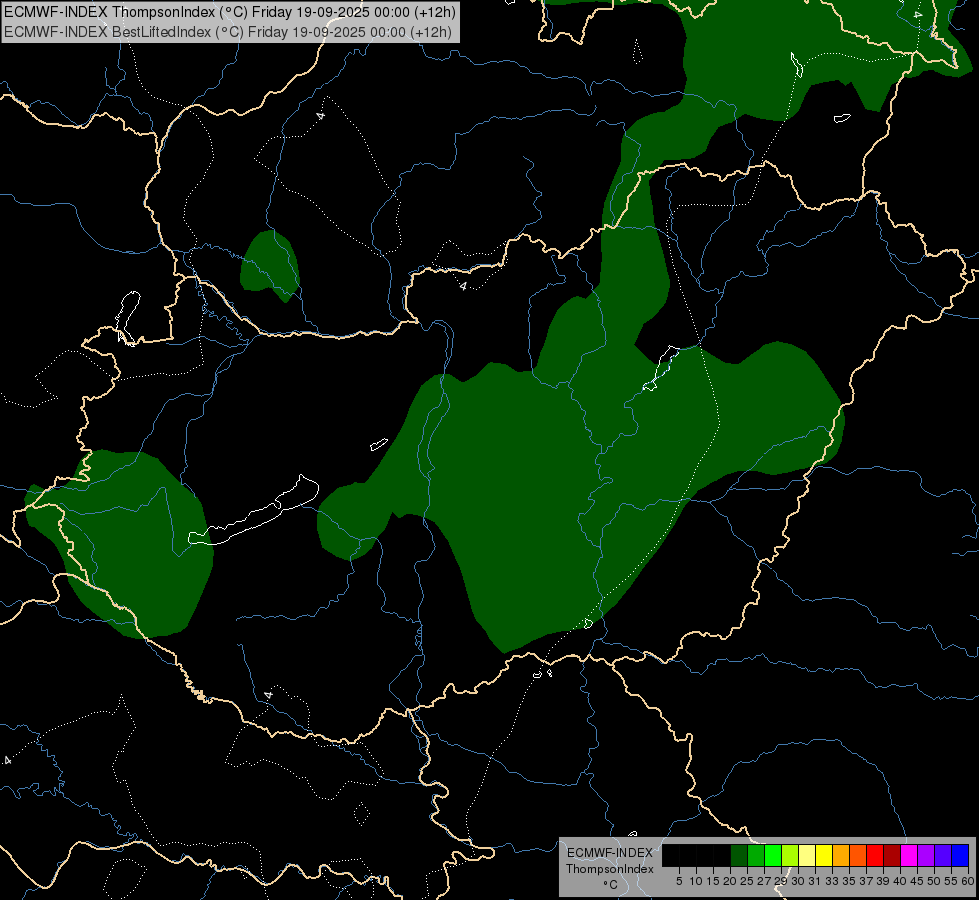Image resolution: width=979 pixels, height=900 pixels.
Task: Click the dark green 20–25 legend swatch
Action: coord(739,855)
